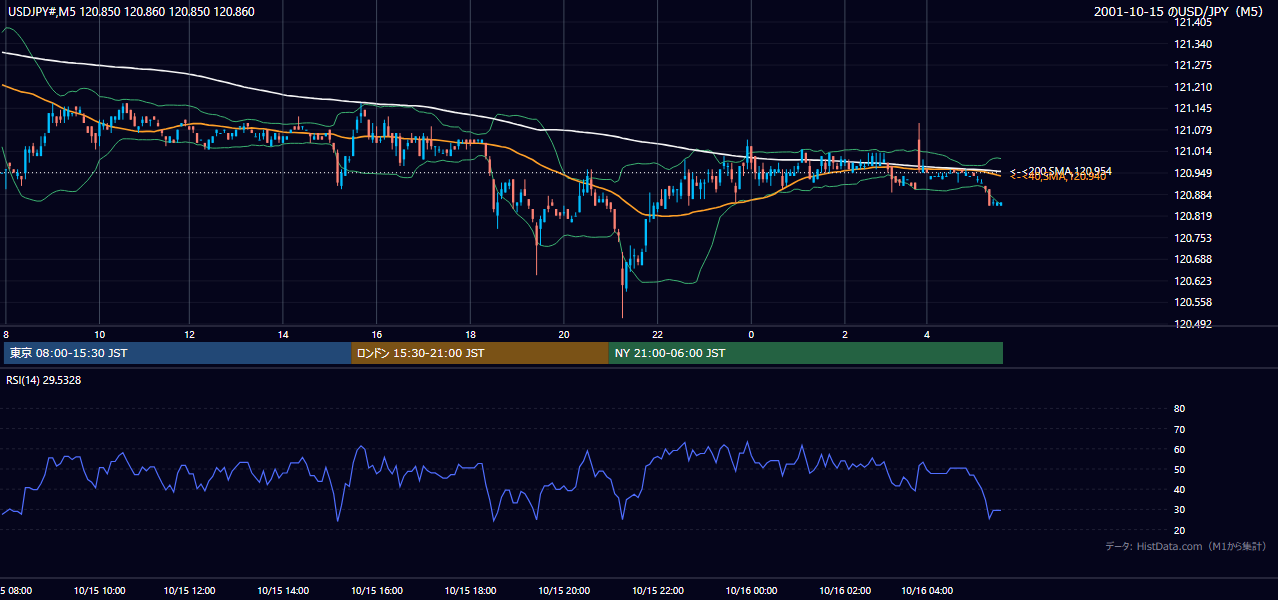Click RSI scale level 70
The image size is (1278, 600).
[1179, 429]
